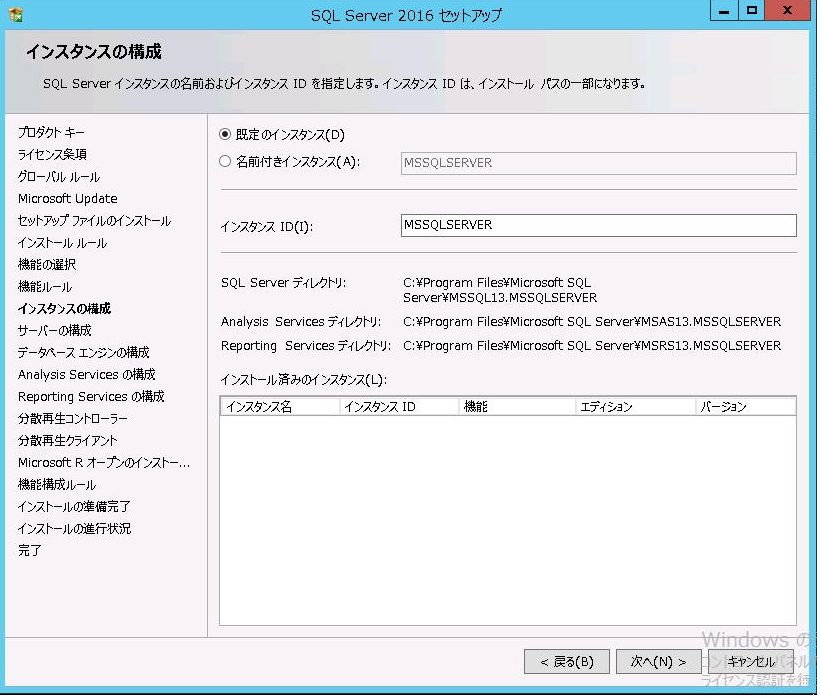Screen dimensions: 820x698
Task: Click the インスタンス名 column header
Action: tap(280, 407)
